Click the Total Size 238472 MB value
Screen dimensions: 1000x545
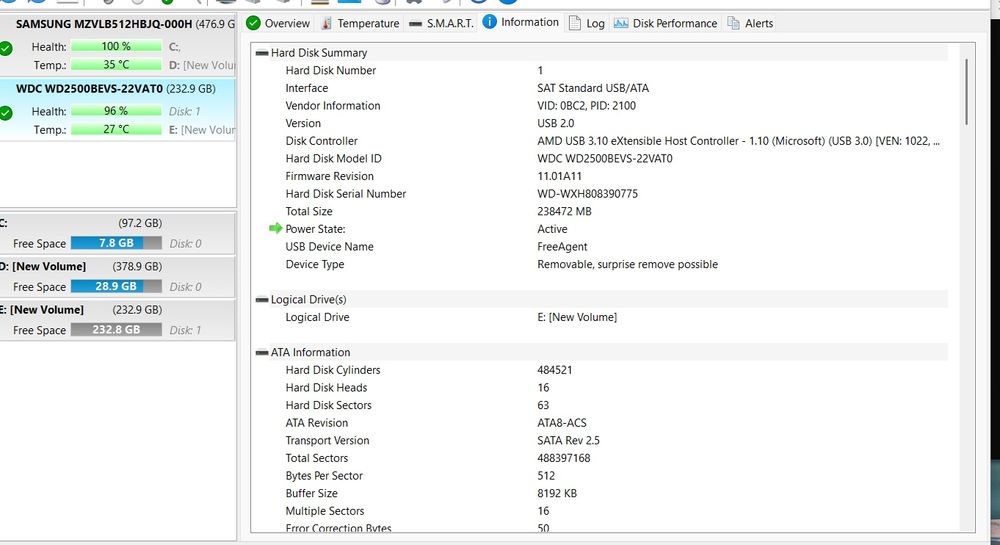click(564, 212)
